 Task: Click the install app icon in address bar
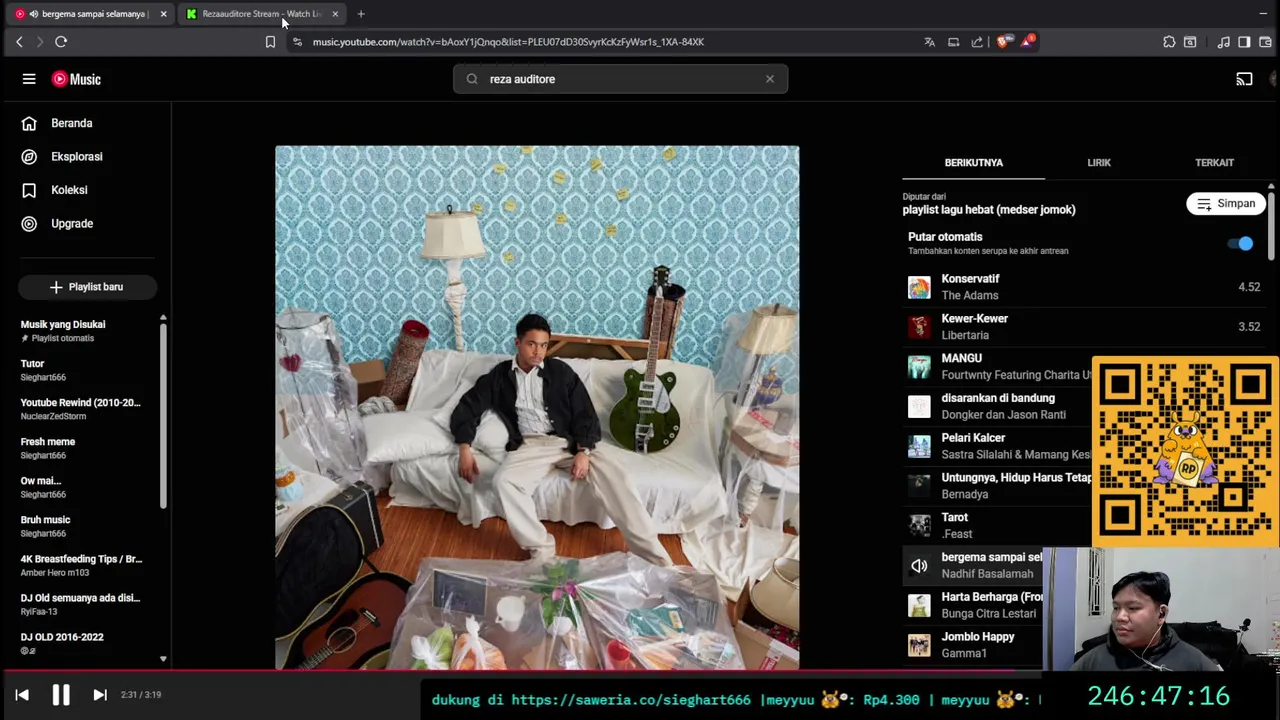[x=953, y=42]
